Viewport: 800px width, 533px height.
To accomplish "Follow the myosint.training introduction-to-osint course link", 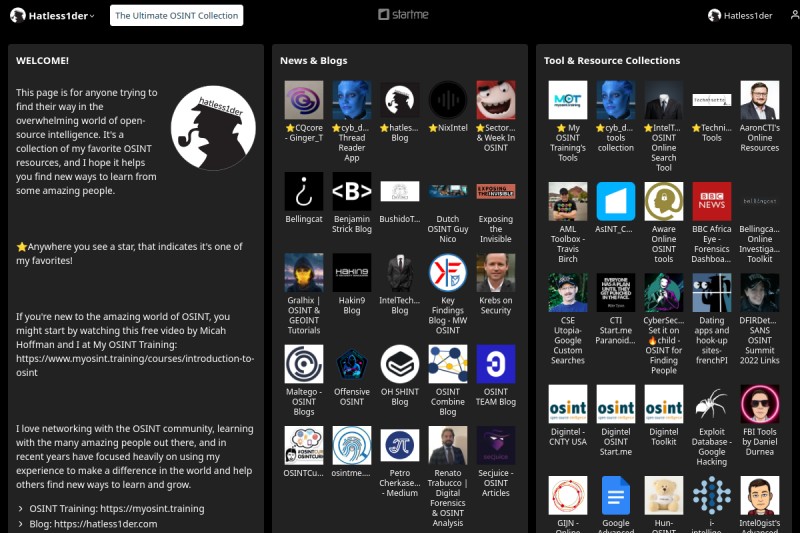I will 135,365.
